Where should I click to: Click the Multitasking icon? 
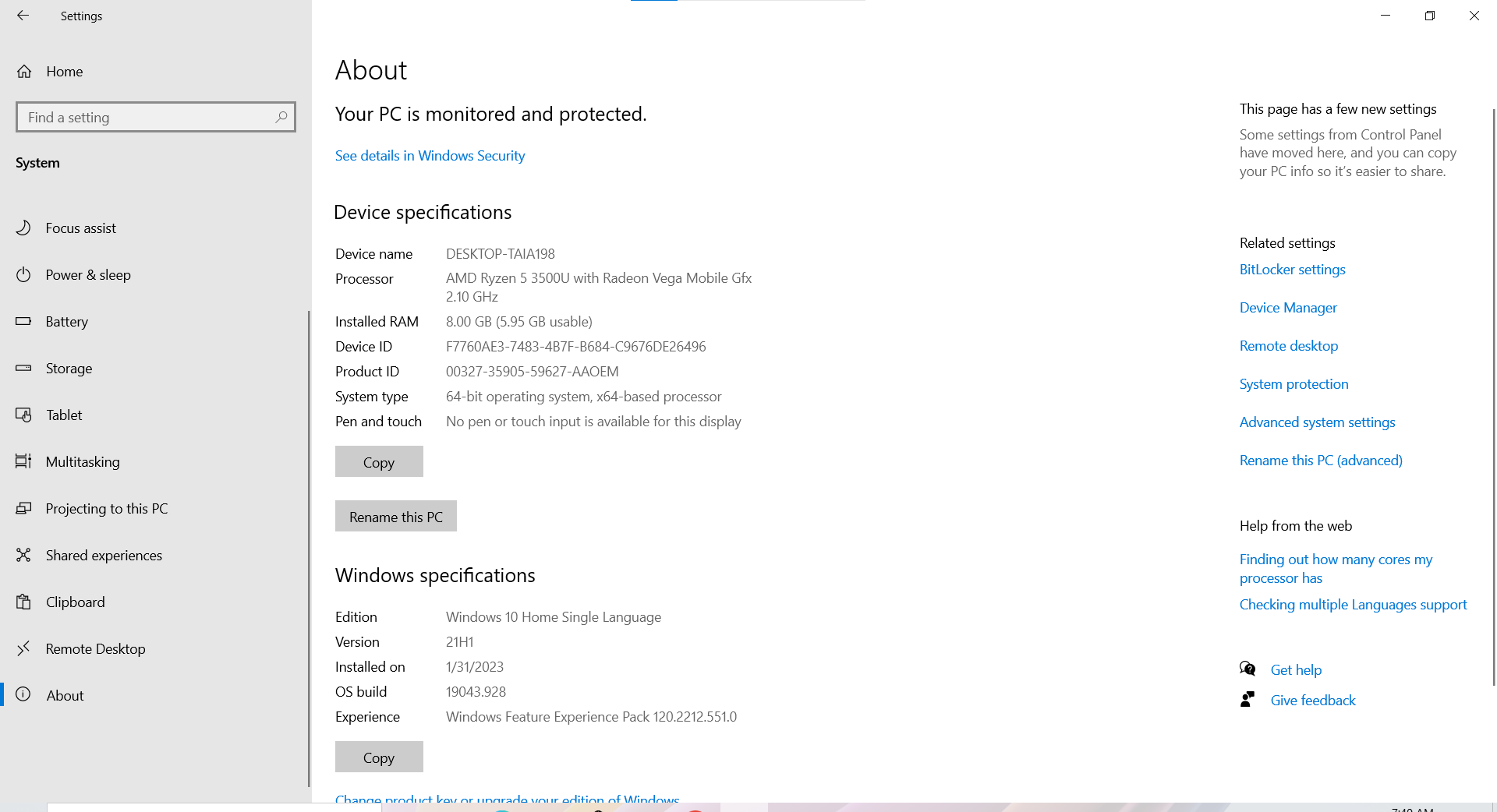pyautogui.click(x=23, y=461)
